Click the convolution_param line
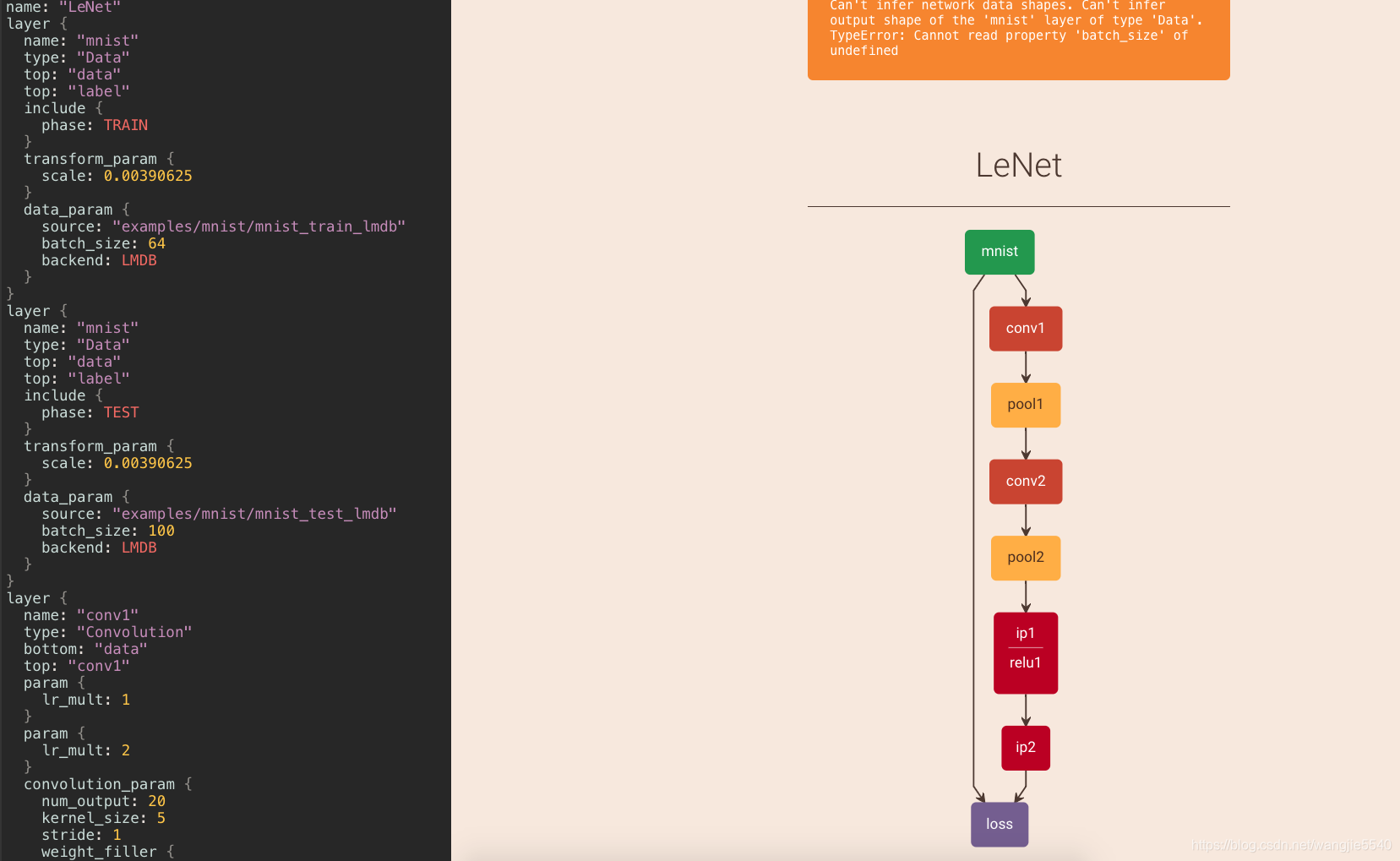The height and width of the screenshot is (861, 1400). [108, 784]
